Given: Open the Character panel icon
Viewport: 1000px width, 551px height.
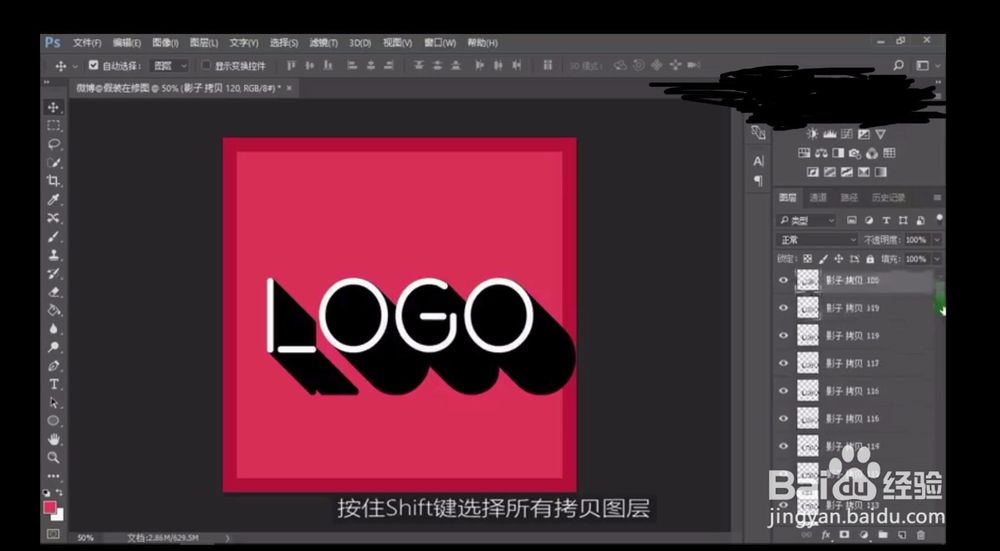Looking at the screenshot, I should pyautogui.click(x=758, y=161).
